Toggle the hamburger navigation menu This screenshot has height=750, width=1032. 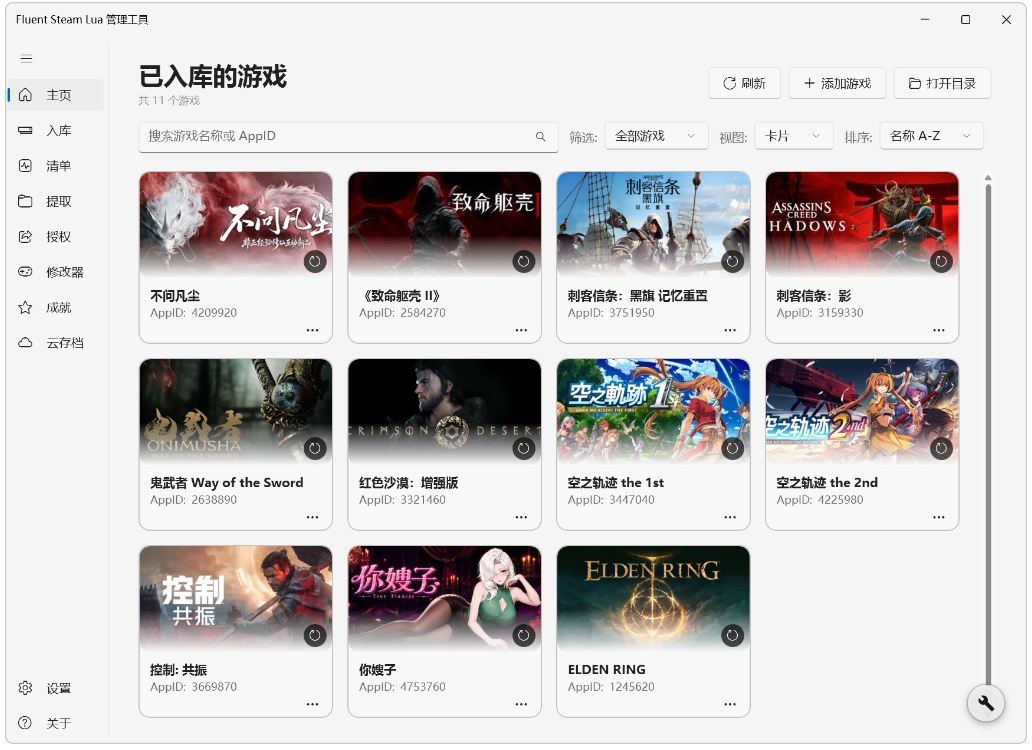[x=26, y=59]
